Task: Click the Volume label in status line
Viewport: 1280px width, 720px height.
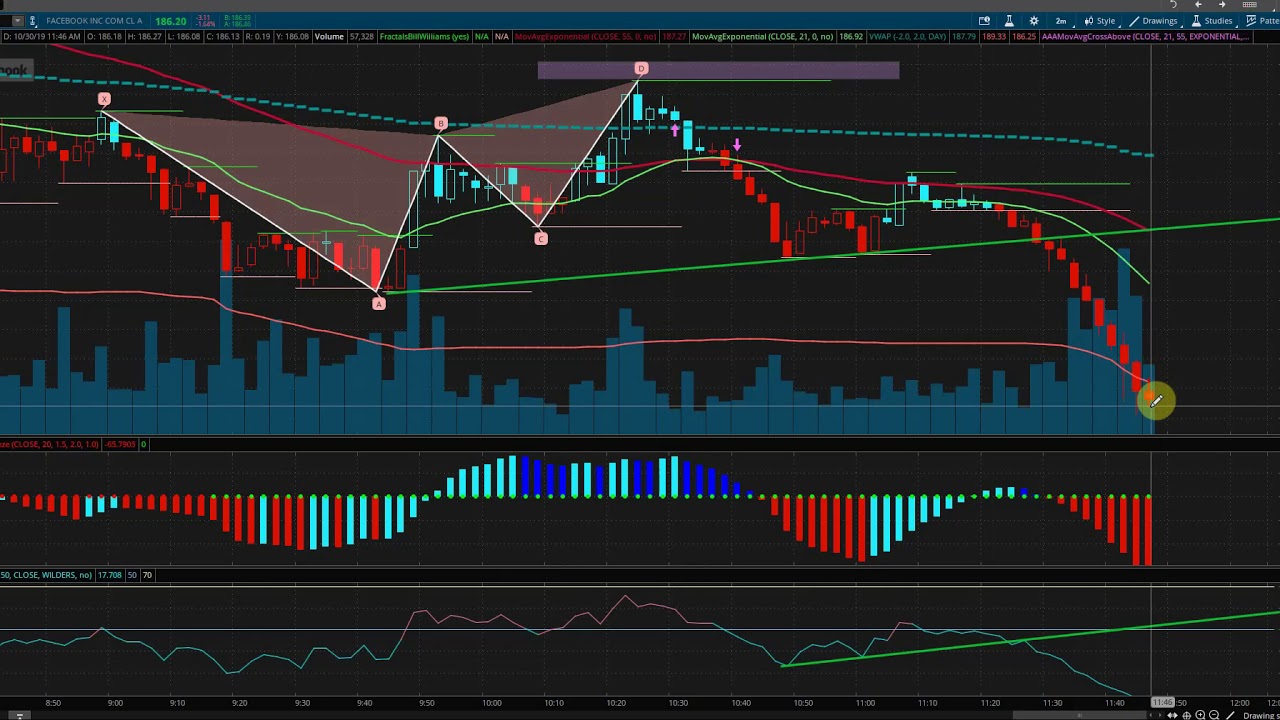Action: pyautogui.click(x=329, y=37)
